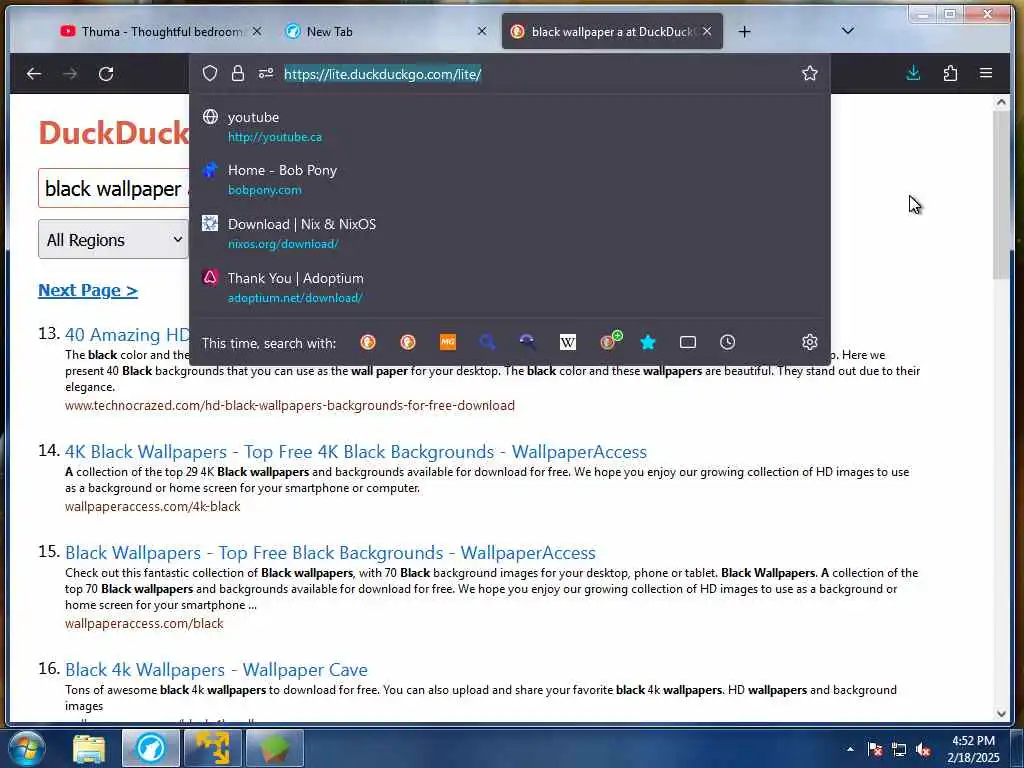Click the browser icon in taskbar
Image resolution: width=1024 pixels, height=768 pixels.
pyautogui.click(x=151, y=748)
